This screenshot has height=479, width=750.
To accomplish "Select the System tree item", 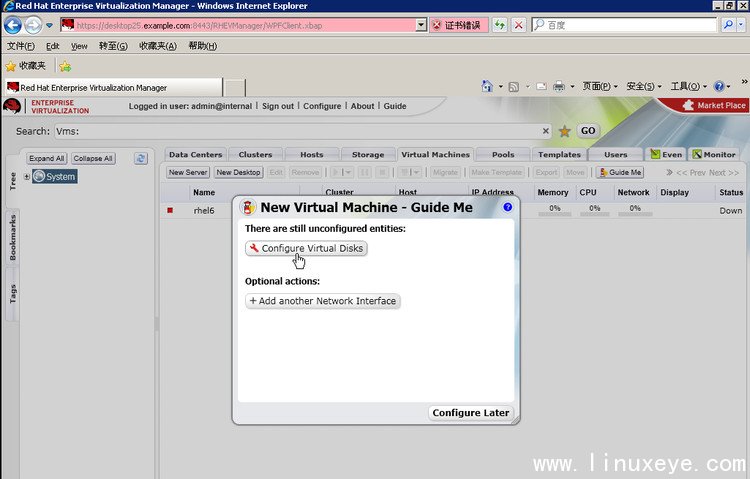I will click(55, 177).
